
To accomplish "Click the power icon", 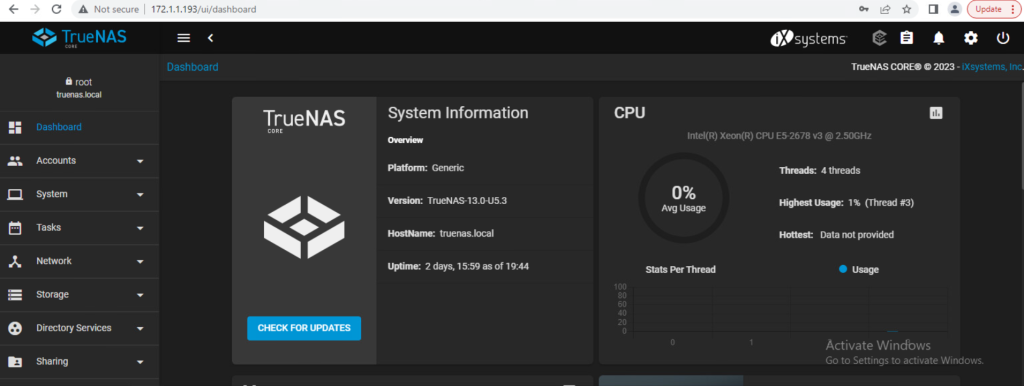I will pos(1003,38).
